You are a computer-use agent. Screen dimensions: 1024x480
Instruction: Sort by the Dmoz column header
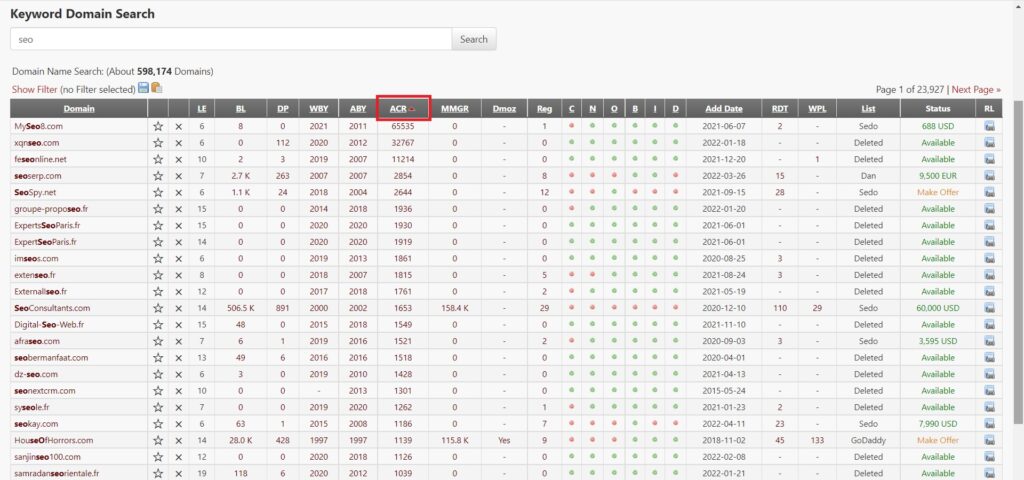(x=504, y=108)
